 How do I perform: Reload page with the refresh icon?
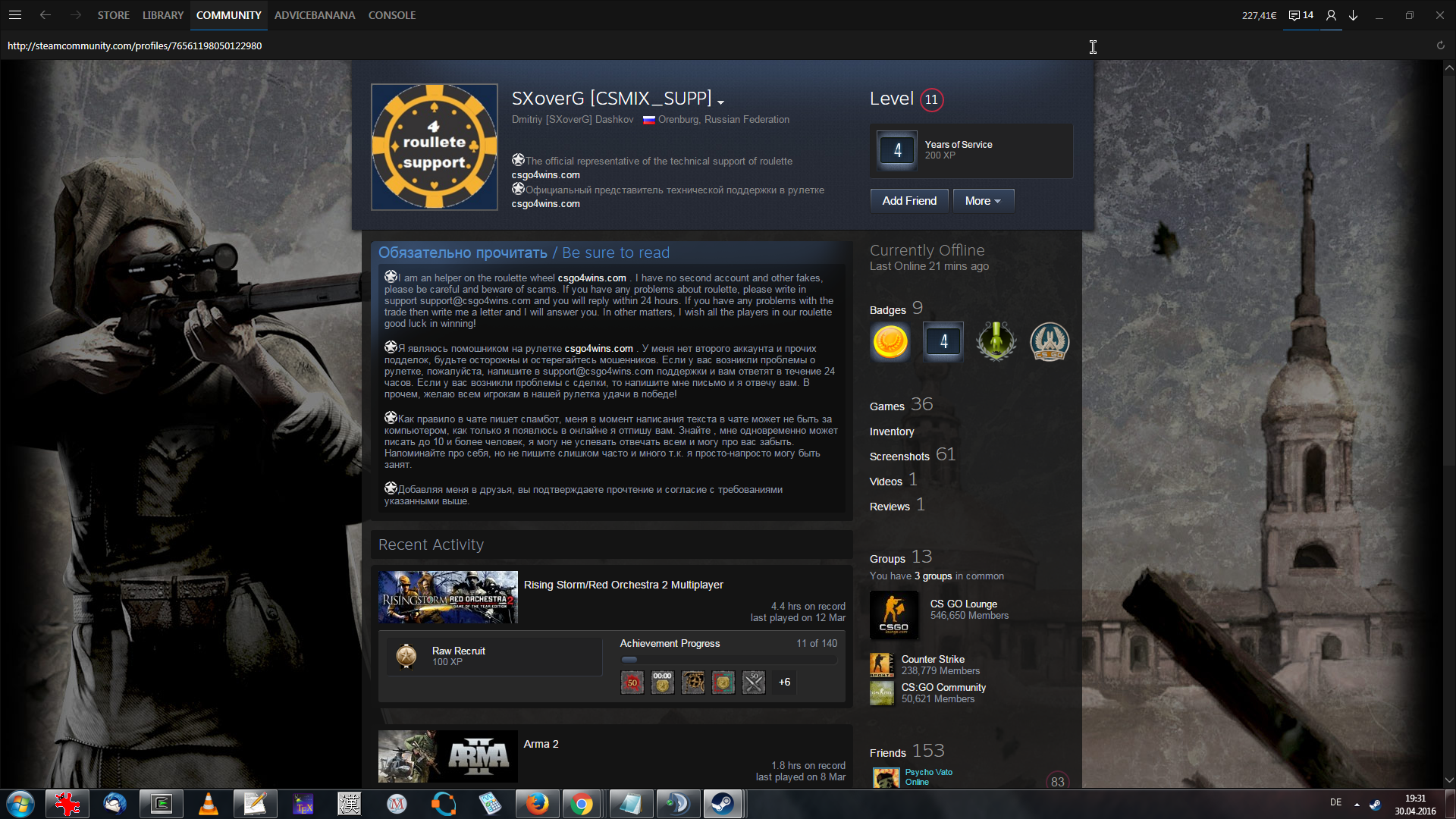pyautogui.click(x=1440, y=45)
